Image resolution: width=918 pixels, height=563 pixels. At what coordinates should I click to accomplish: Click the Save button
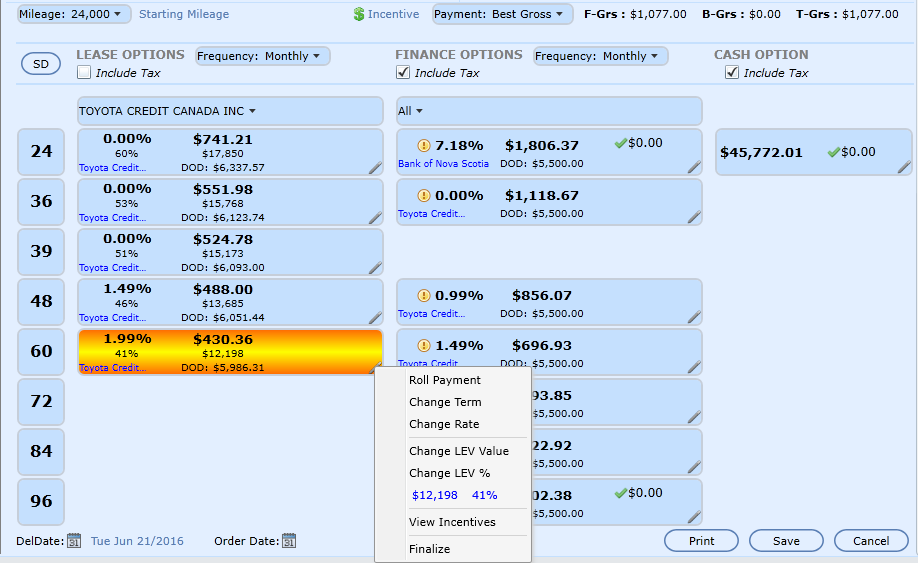786,541
